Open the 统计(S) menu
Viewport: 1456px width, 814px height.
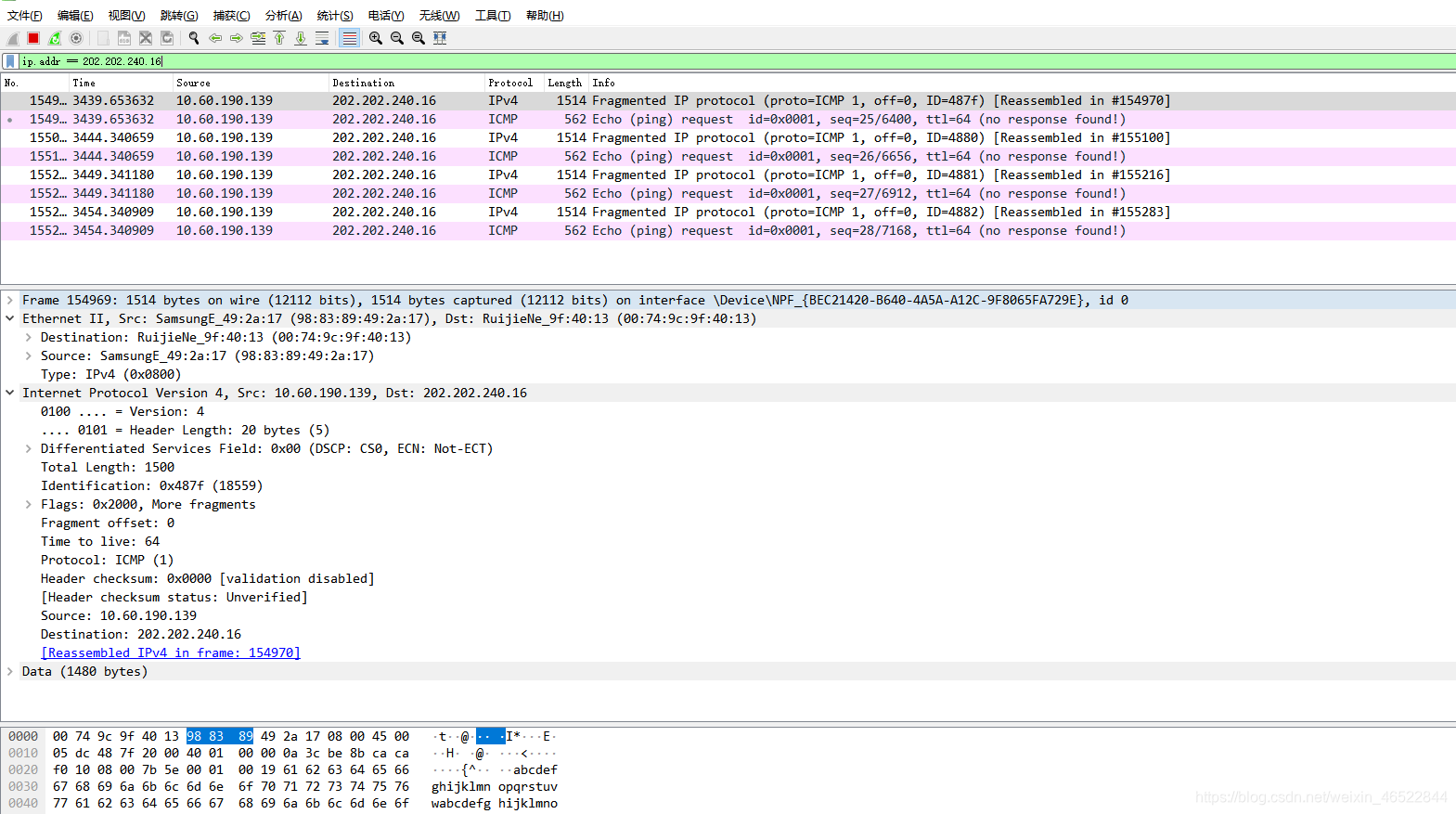click(x=335, y=16)
